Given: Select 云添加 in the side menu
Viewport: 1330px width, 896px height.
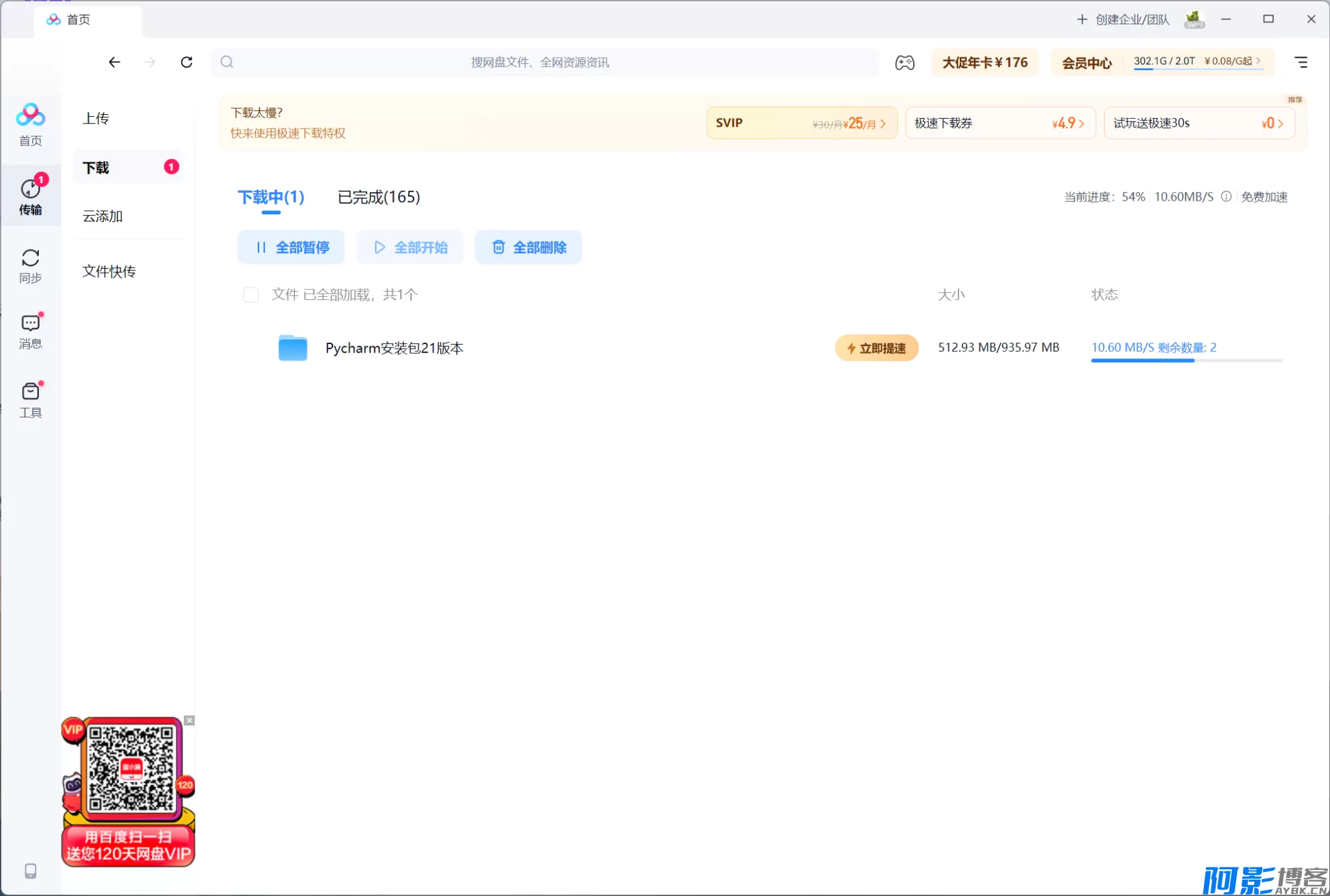Looking at the screenshot, I should (x=103, y=216).
